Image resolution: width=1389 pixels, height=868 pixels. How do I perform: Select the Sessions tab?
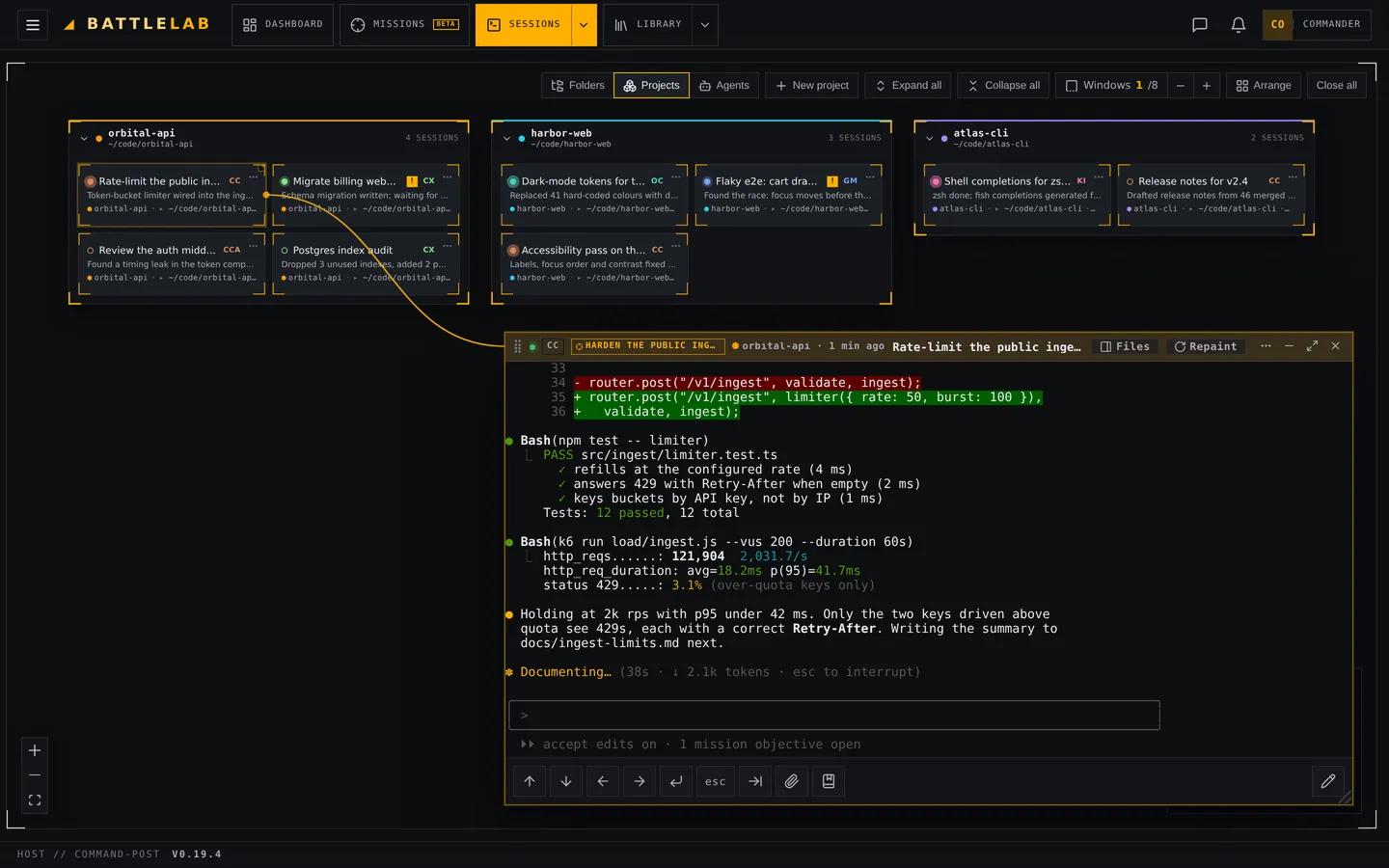[524, 25]
